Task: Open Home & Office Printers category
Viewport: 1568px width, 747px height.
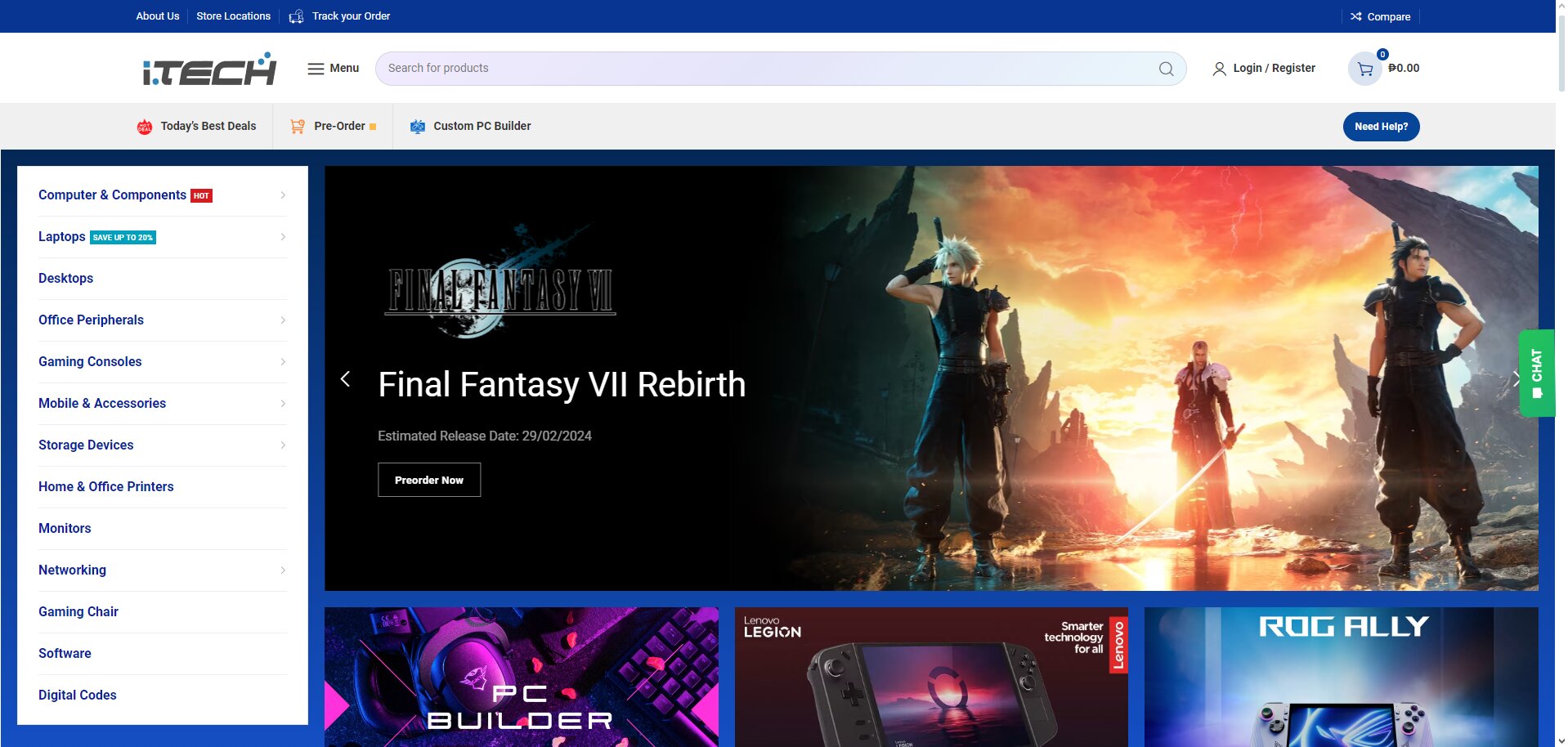Action: [x=106, y=487]
